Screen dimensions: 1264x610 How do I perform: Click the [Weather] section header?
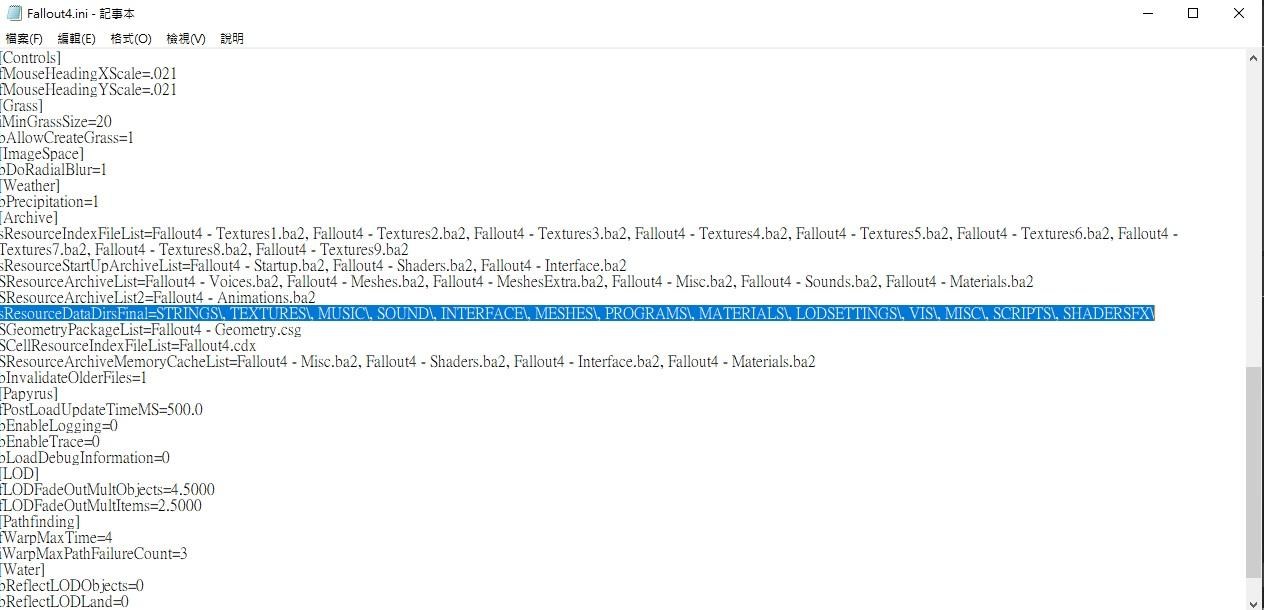30,186
